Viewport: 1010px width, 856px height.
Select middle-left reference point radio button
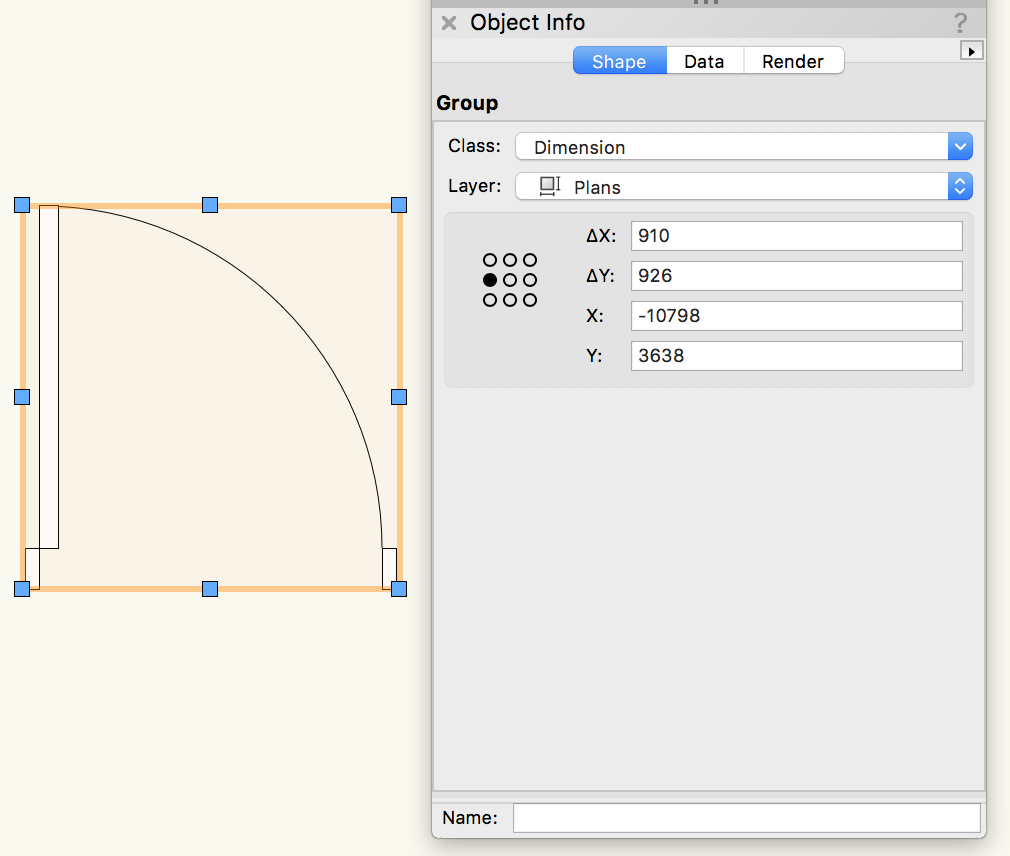pyautogui.click(x=490, y=280)
